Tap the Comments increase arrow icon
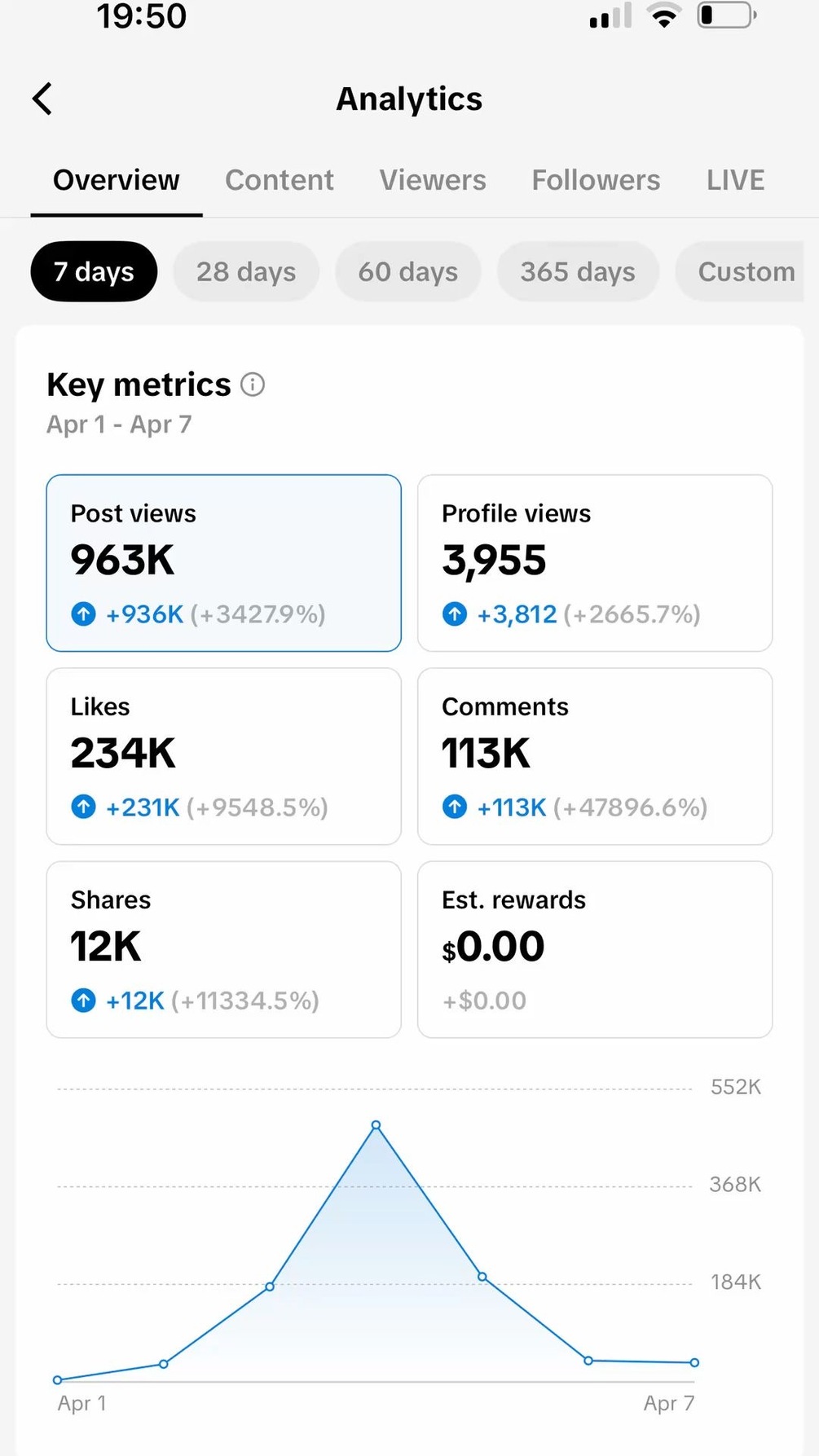Viewport: 819px width, 1456px height. pos(455,807)
